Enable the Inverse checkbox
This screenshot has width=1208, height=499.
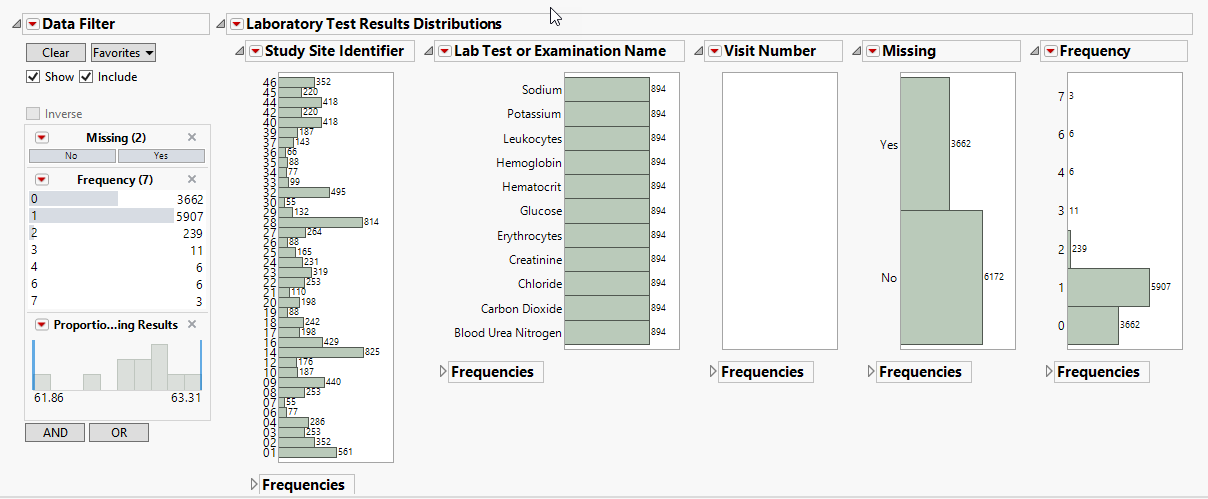34,114
